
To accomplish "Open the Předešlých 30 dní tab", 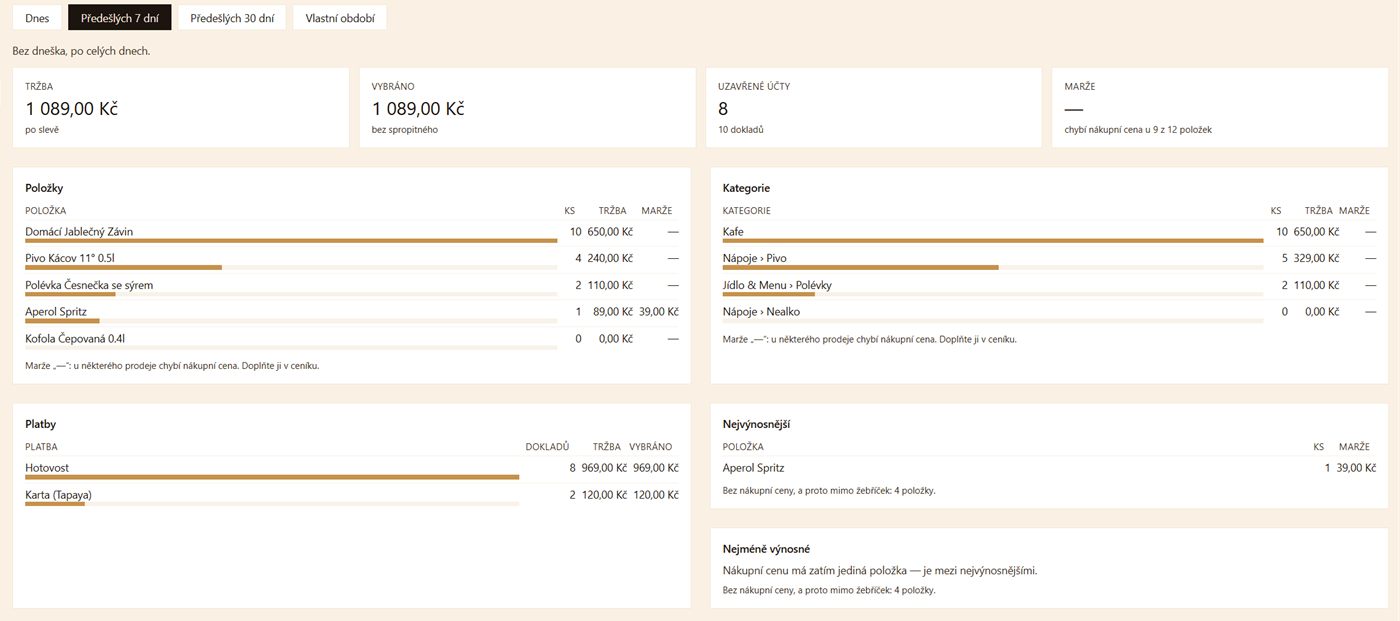I will (232, 18).
